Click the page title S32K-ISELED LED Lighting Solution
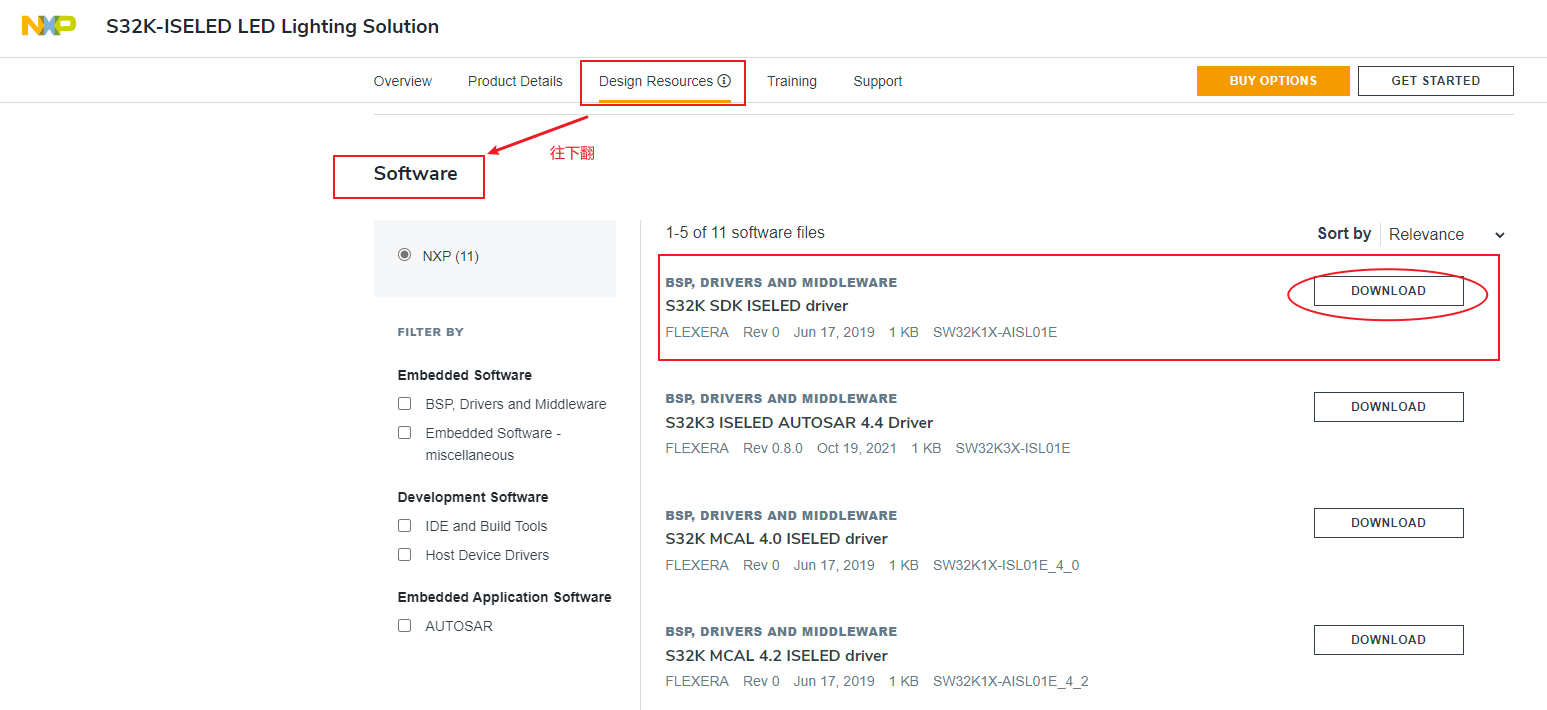Viewport: 1547px width, 710px height. [x=272, y=27]
